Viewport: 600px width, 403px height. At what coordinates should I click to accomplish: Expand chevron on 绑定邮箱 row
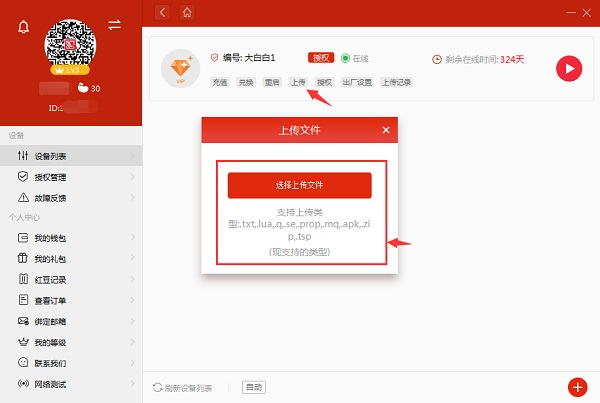[x=132, y=321]
